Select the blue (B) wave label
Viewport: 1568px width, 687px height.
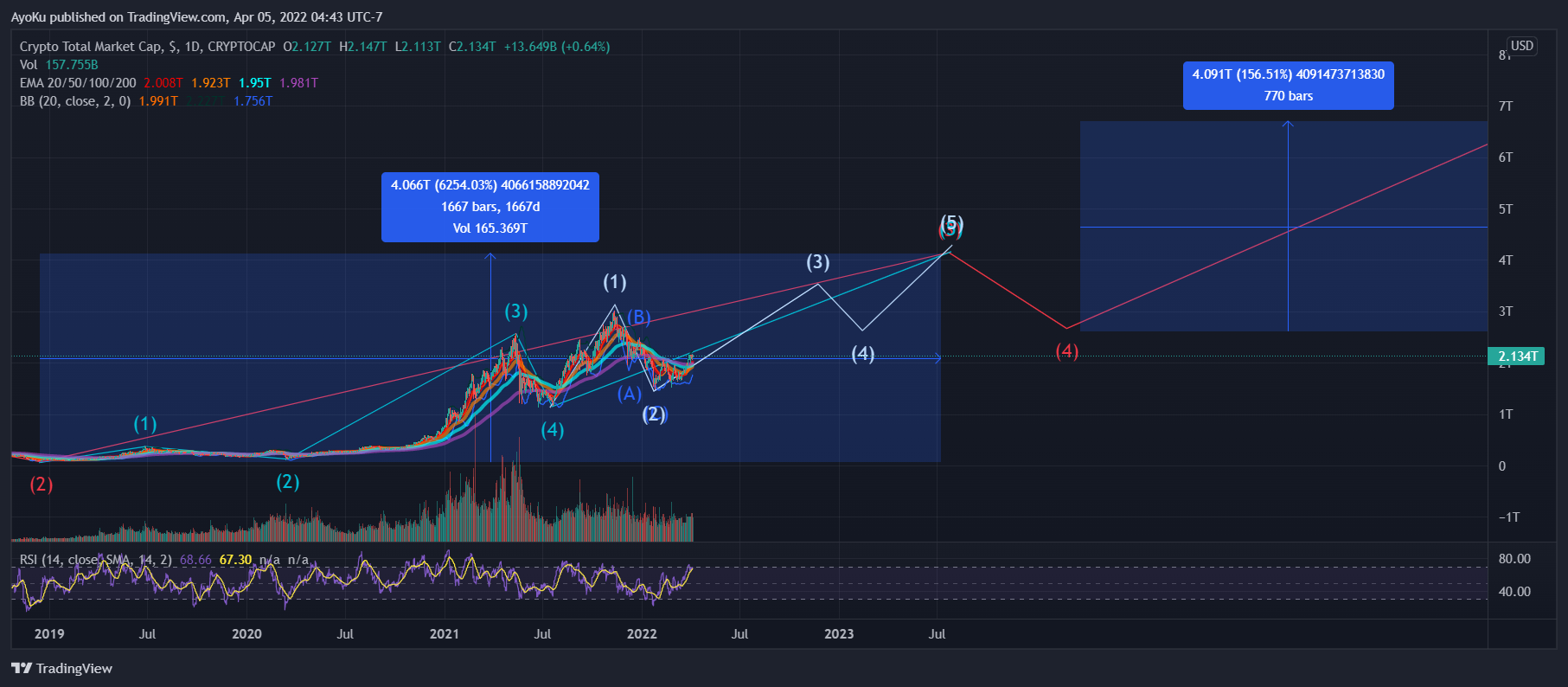point(639,318)
